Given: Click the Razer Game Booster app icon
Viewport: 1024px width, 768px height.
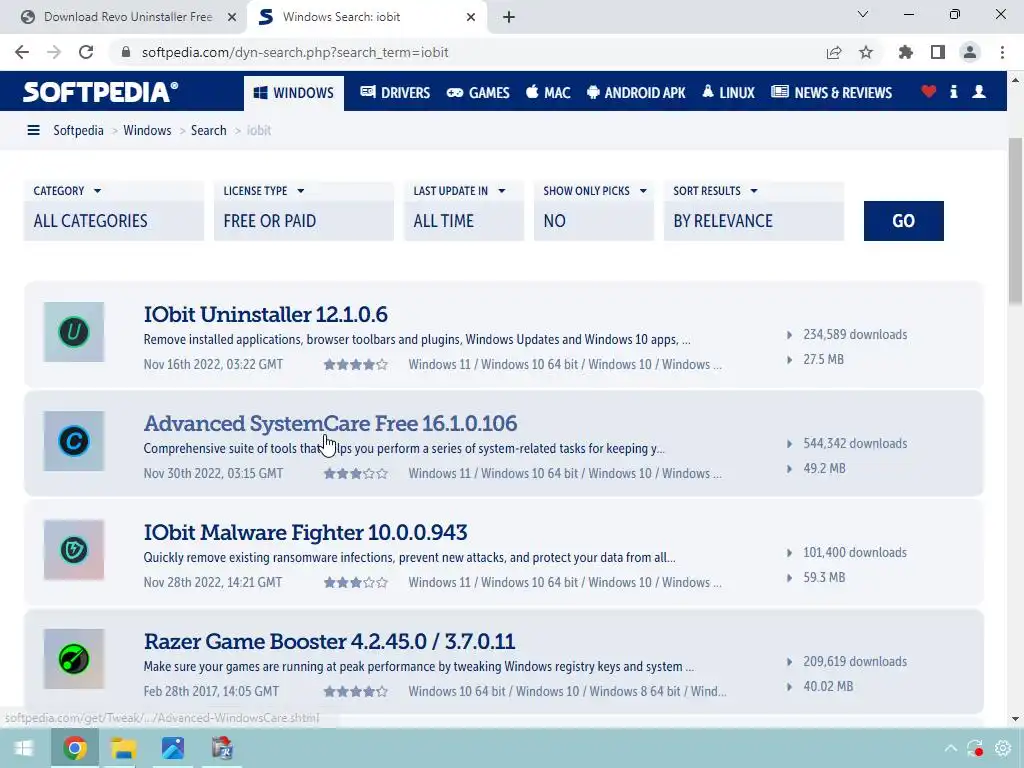Looking at the screenshot, I should [x=74, y=659].
